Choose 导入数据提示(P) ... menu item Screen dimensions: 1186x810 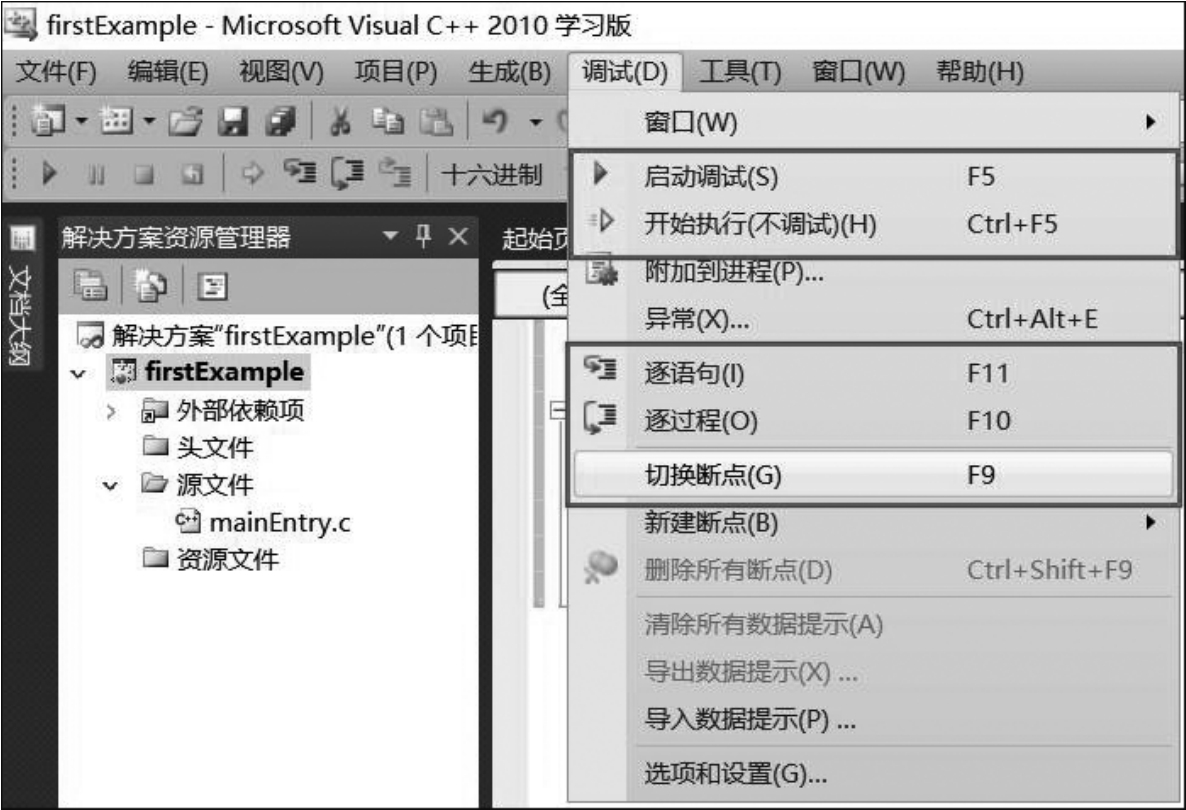tap(873, 719)
